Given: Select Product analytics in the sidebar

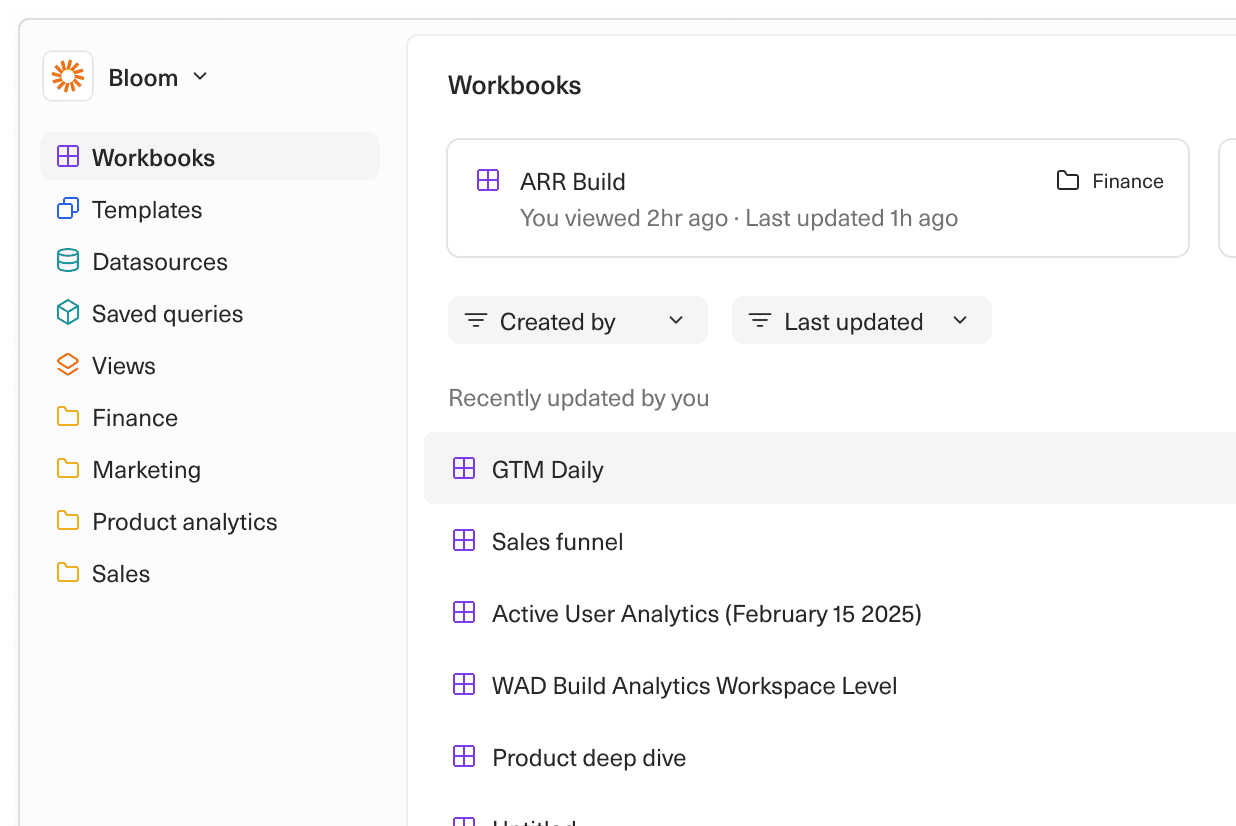Looking at the screenshot, I should pyautogui.click(x=184, y=521).
